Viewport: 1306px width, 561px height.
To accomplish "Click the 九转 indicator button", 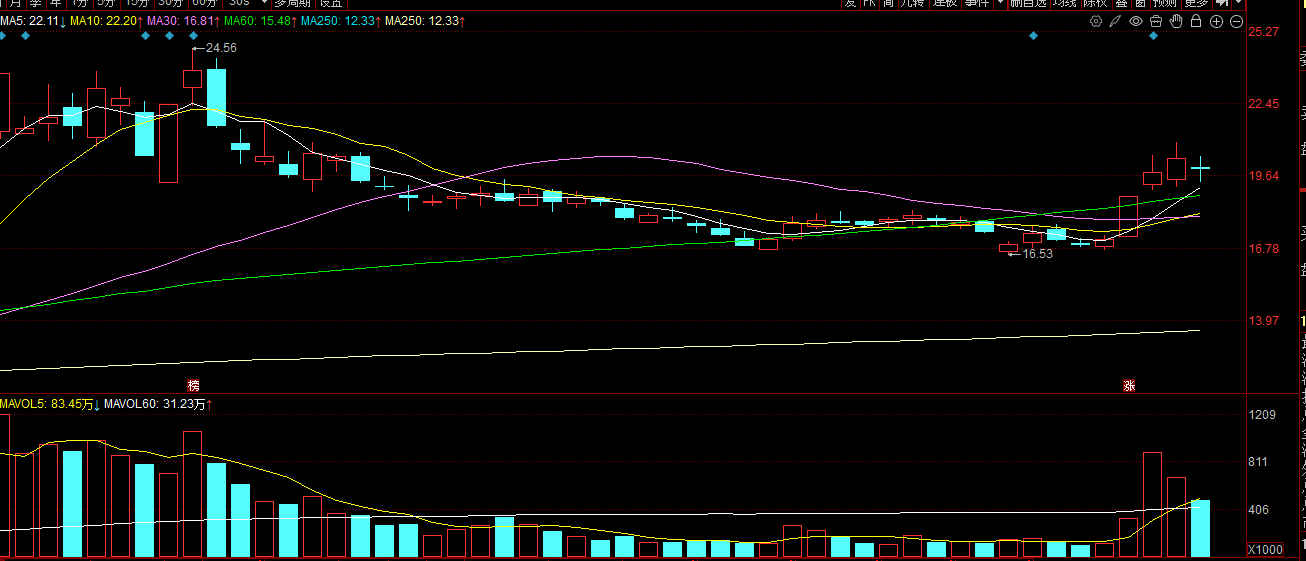I will coord(914,4).
